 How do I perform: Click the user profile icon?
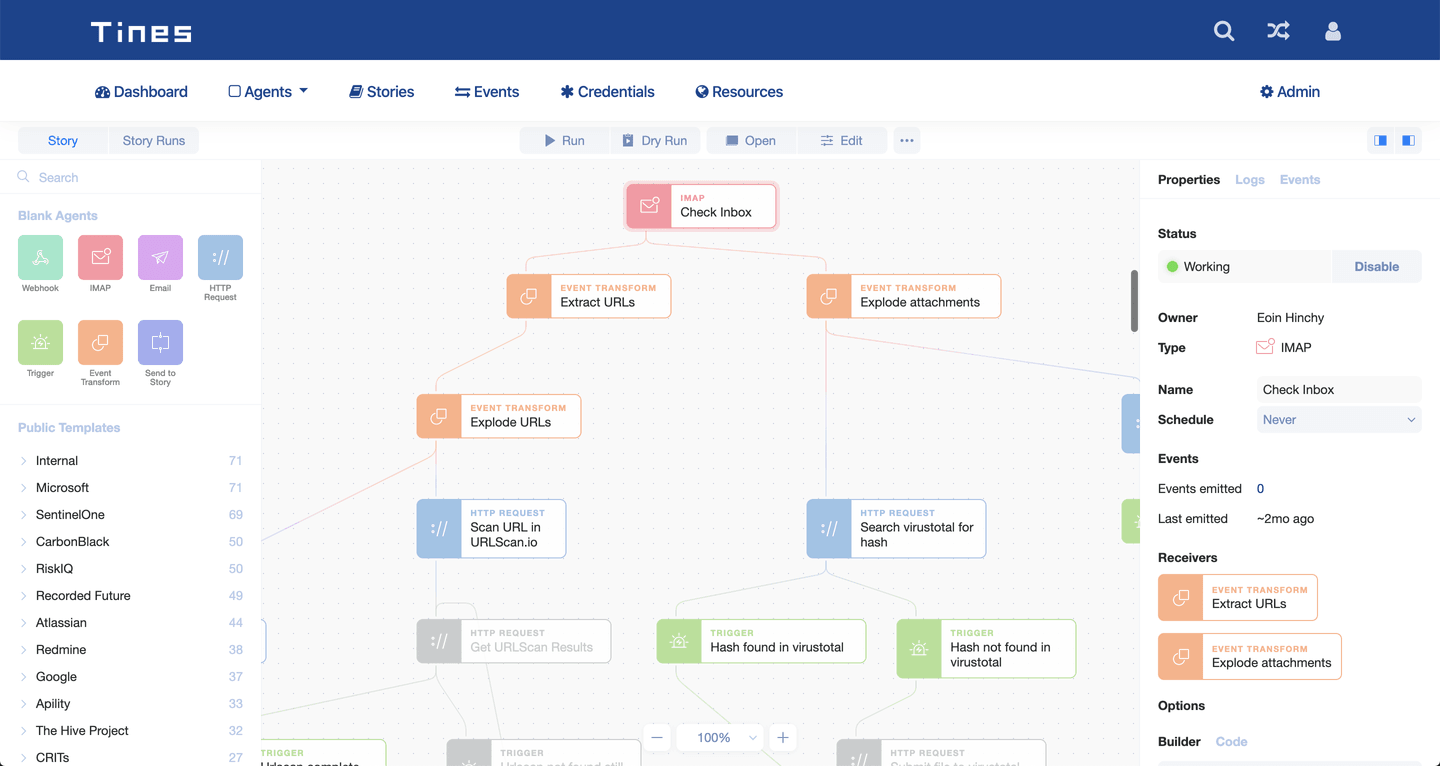click(x=1332, y=31)
